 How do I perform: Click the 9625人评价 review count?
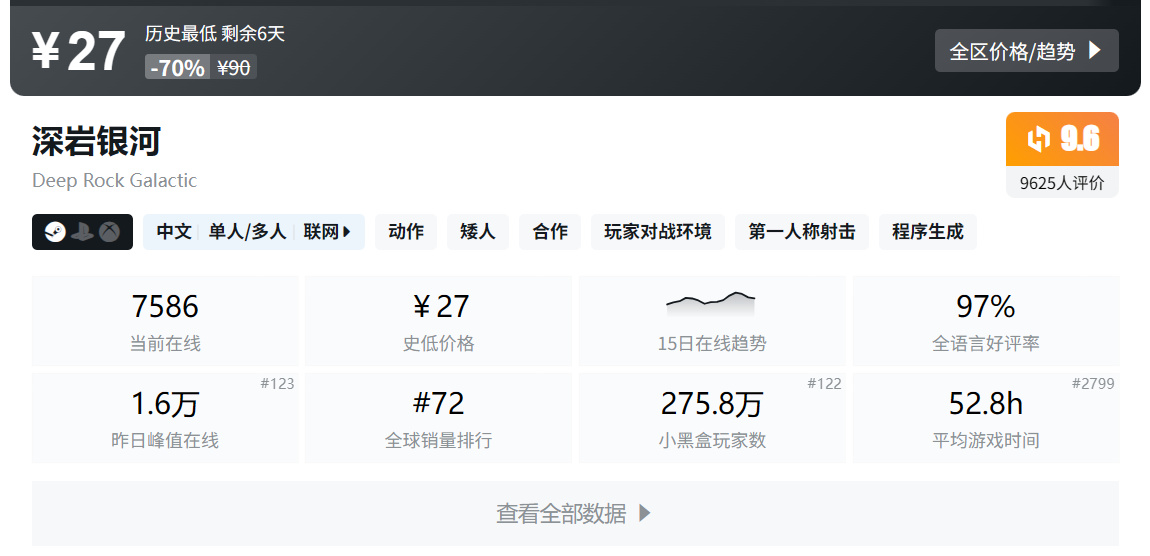tap(1062, 183)
